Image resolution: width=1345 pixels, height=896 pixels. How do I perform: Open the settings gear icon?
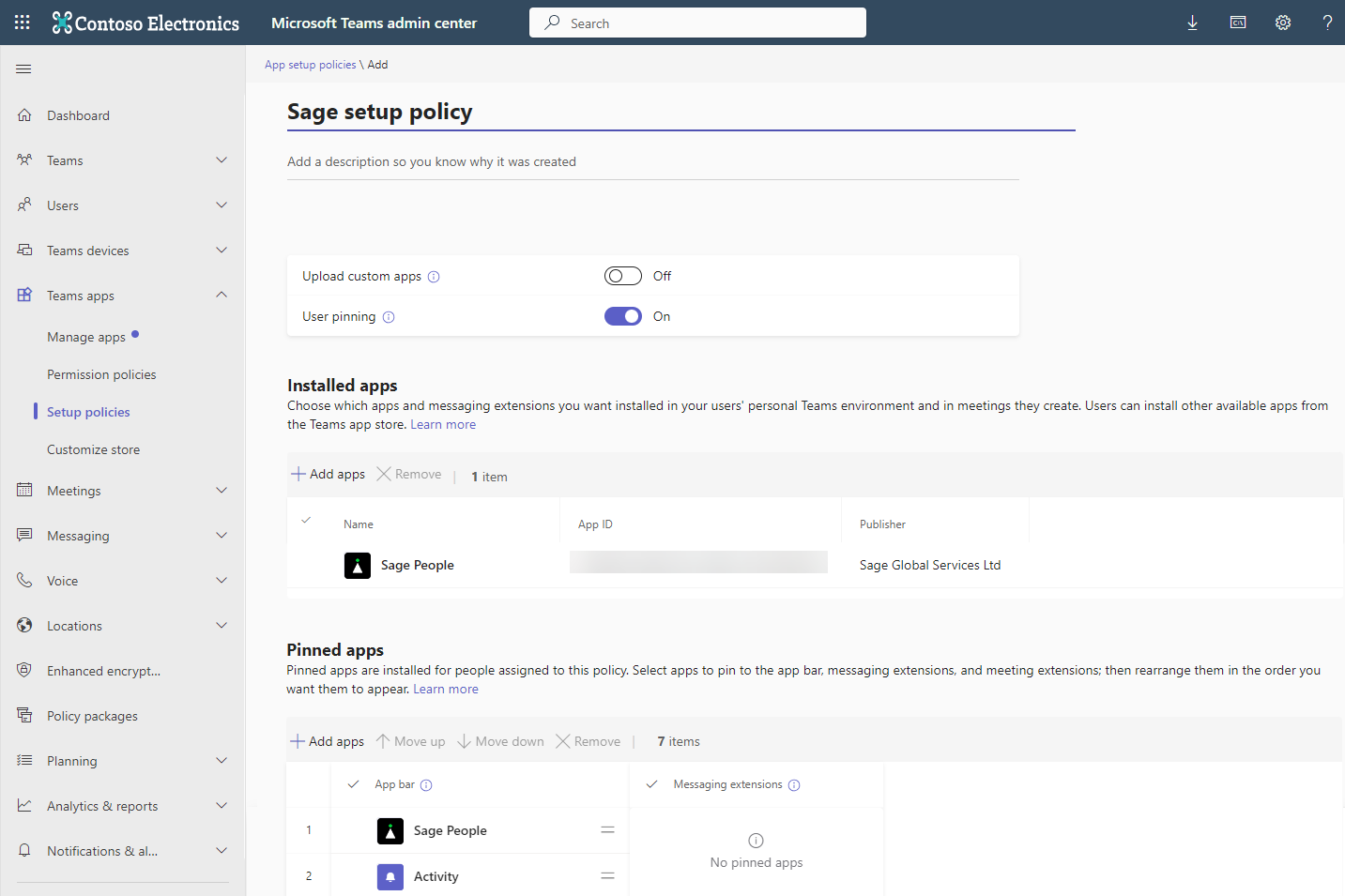click(1282, 23)
